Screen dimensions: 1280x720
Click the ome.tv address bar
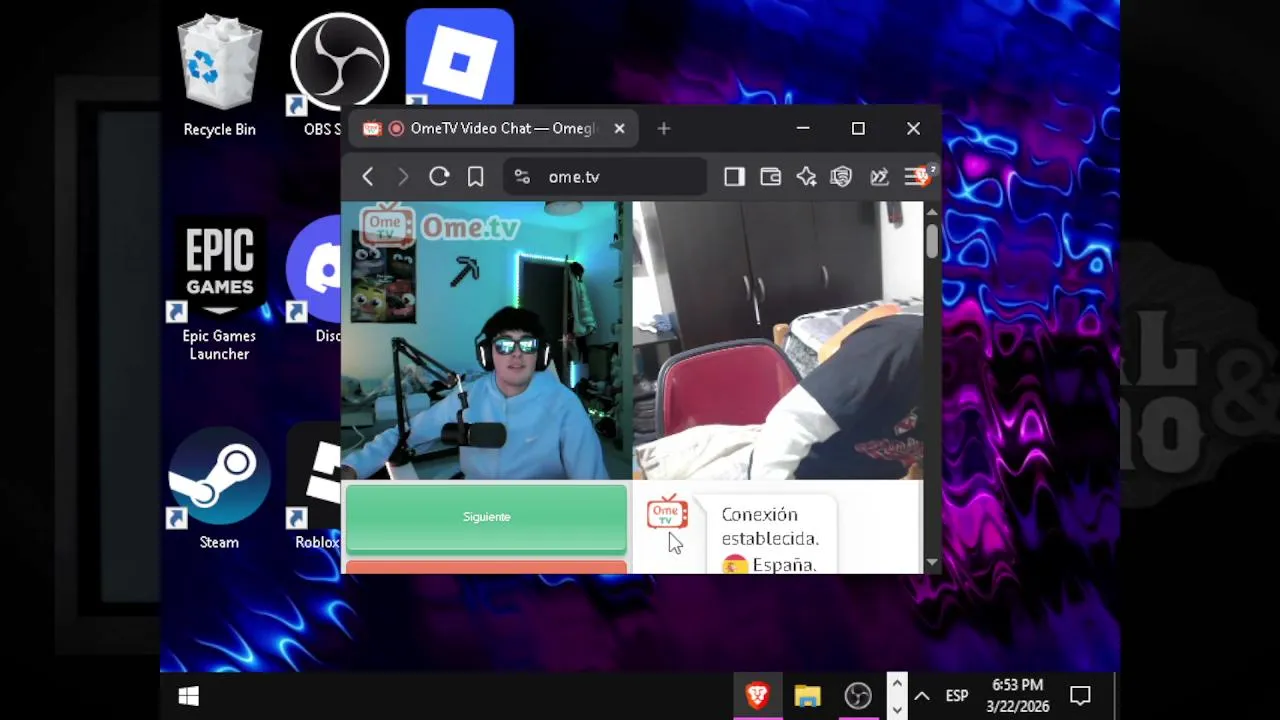(x=605, y=177)
